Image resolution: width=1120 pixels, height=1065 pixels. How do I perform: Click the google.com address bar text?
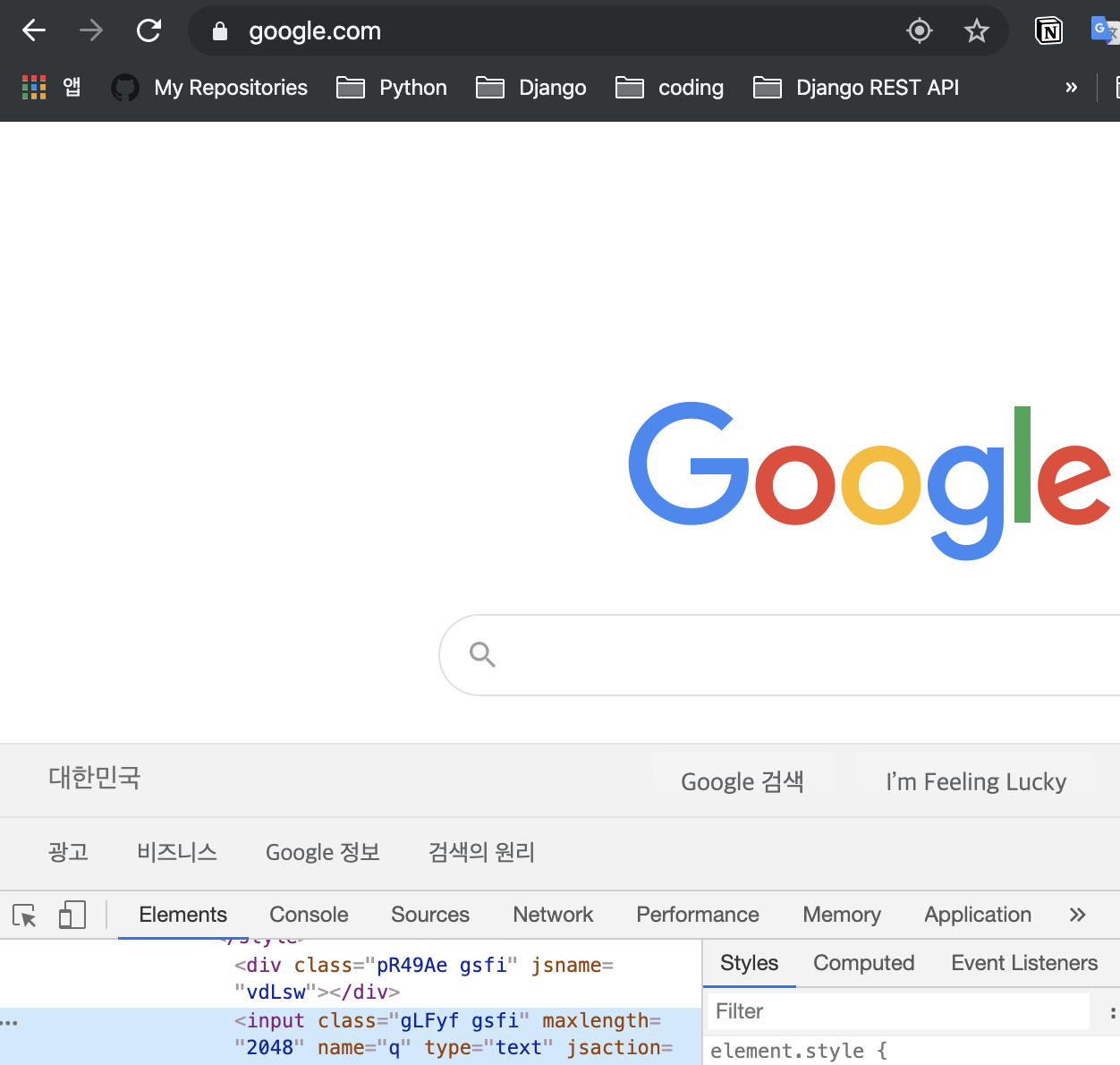pos(315,31)
